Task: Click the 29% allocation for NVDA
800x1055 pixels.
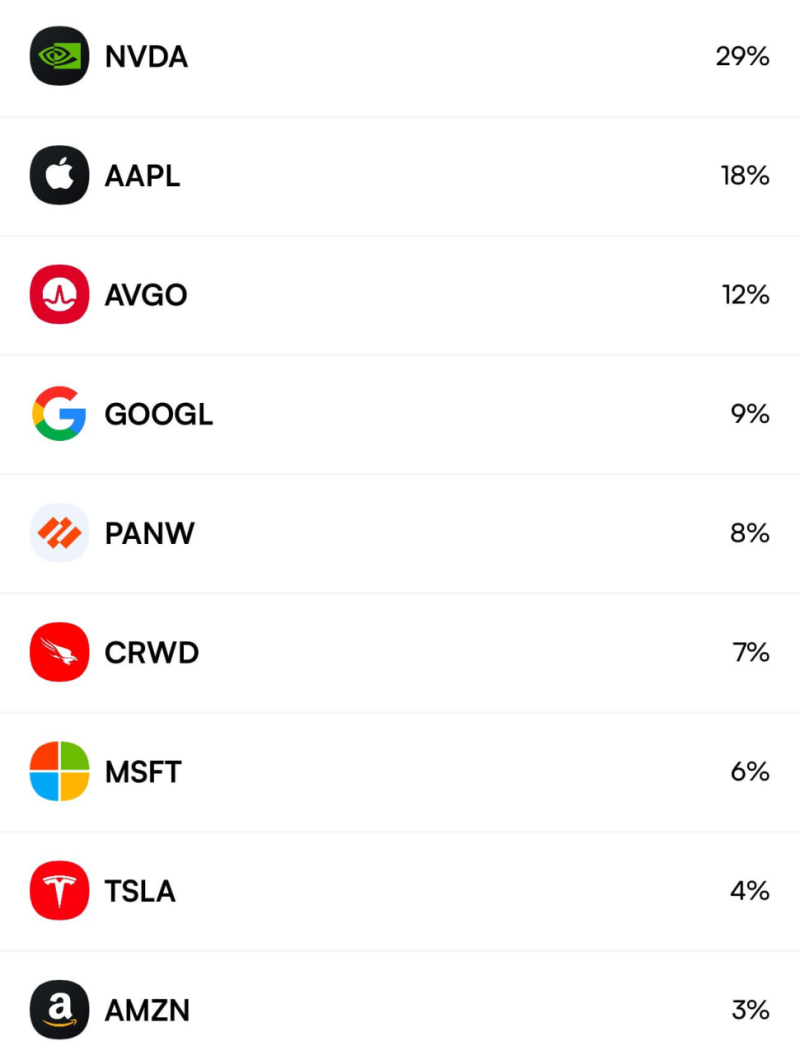Action: click(x=742, y=57)
